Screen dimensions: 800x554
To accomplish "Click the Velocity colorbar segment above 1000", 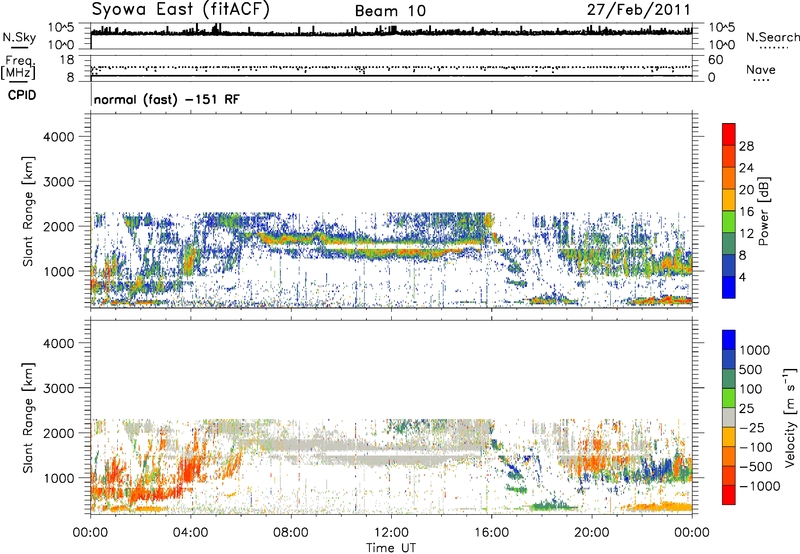I will tap(729, 340).
